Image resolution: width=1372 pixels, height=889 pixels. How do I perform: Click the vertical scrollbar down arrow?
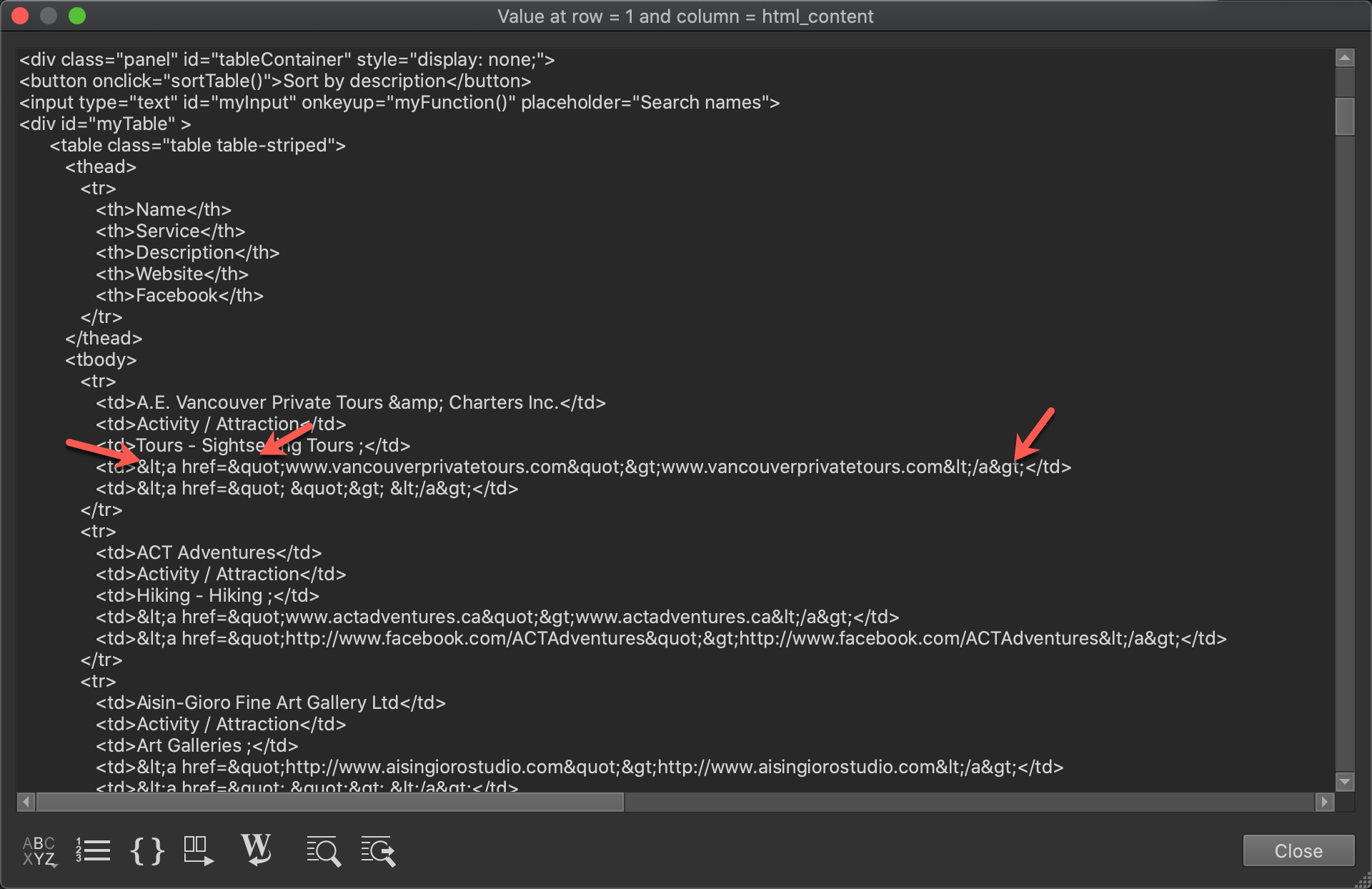click(x=1344, y=781)
